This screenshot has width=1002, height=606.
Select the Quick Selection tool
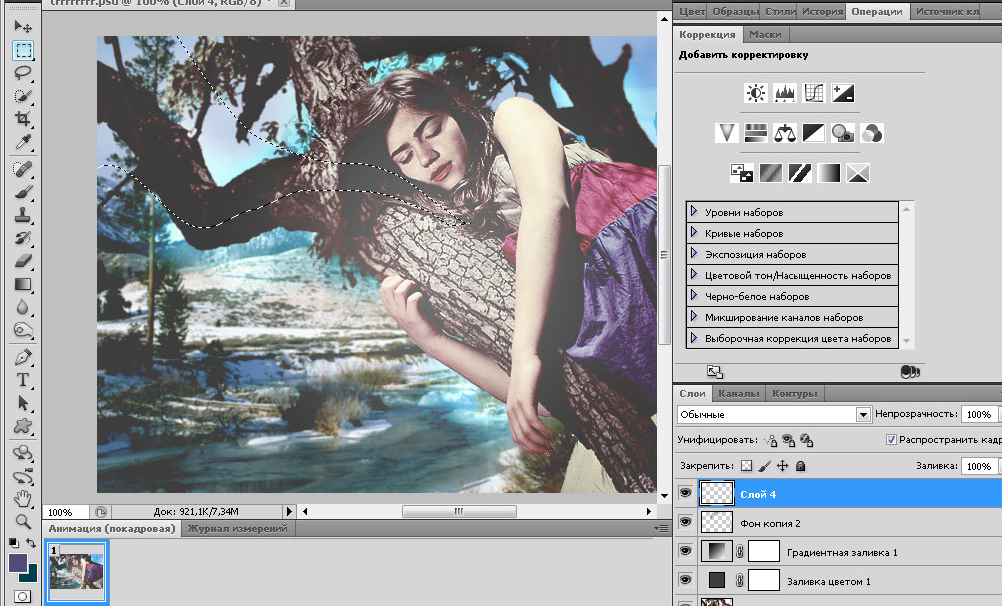tap(22, 96)
